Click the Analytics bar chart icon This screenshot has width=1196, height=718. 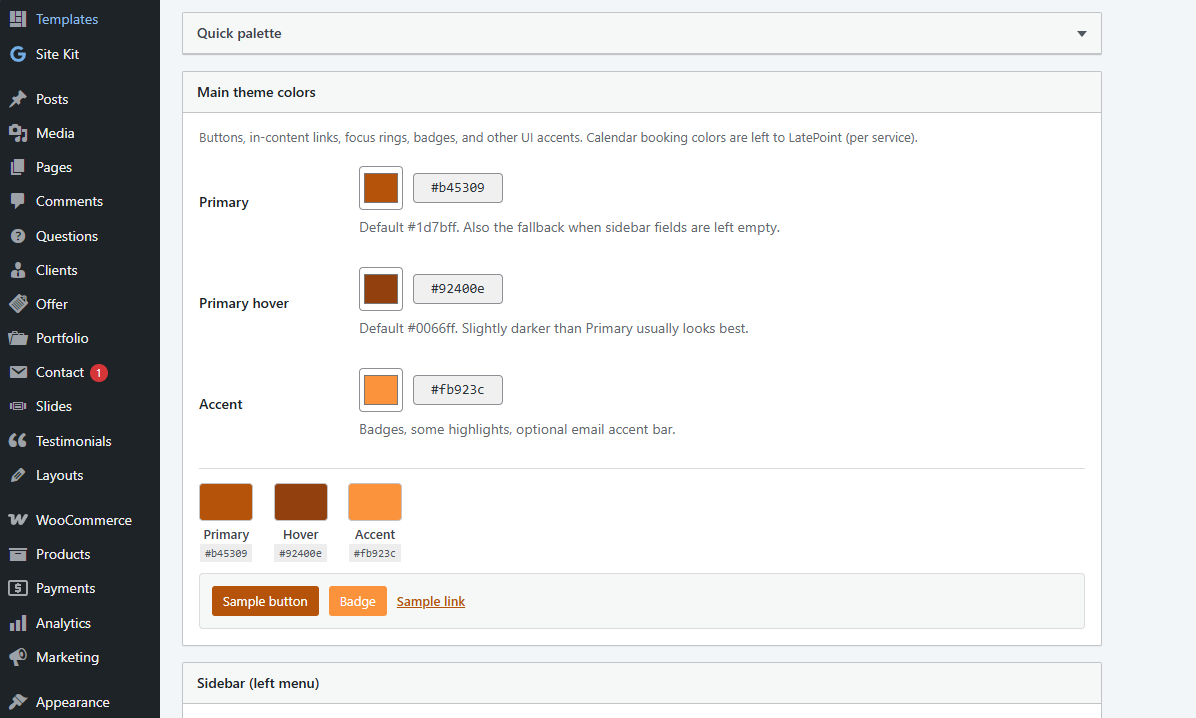pos(18,623)
